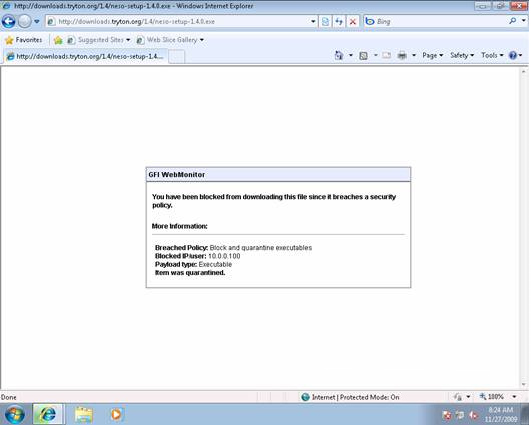Screen dimensions: 531x425
Task: Open the Page menu
Action: 432,55
